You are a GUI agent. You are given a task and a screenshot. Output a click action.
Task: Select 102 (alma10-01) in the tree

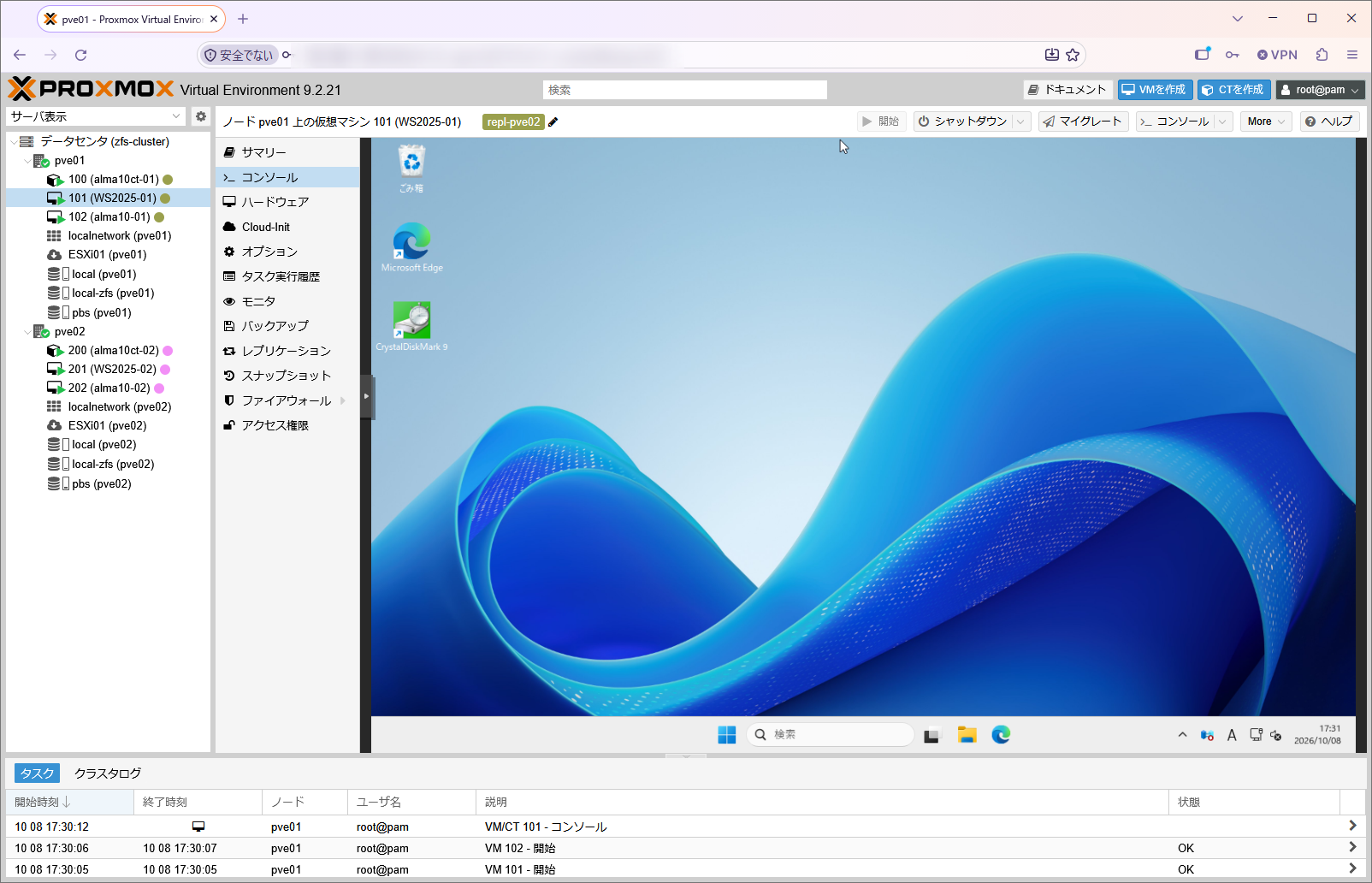click(109, 217)
